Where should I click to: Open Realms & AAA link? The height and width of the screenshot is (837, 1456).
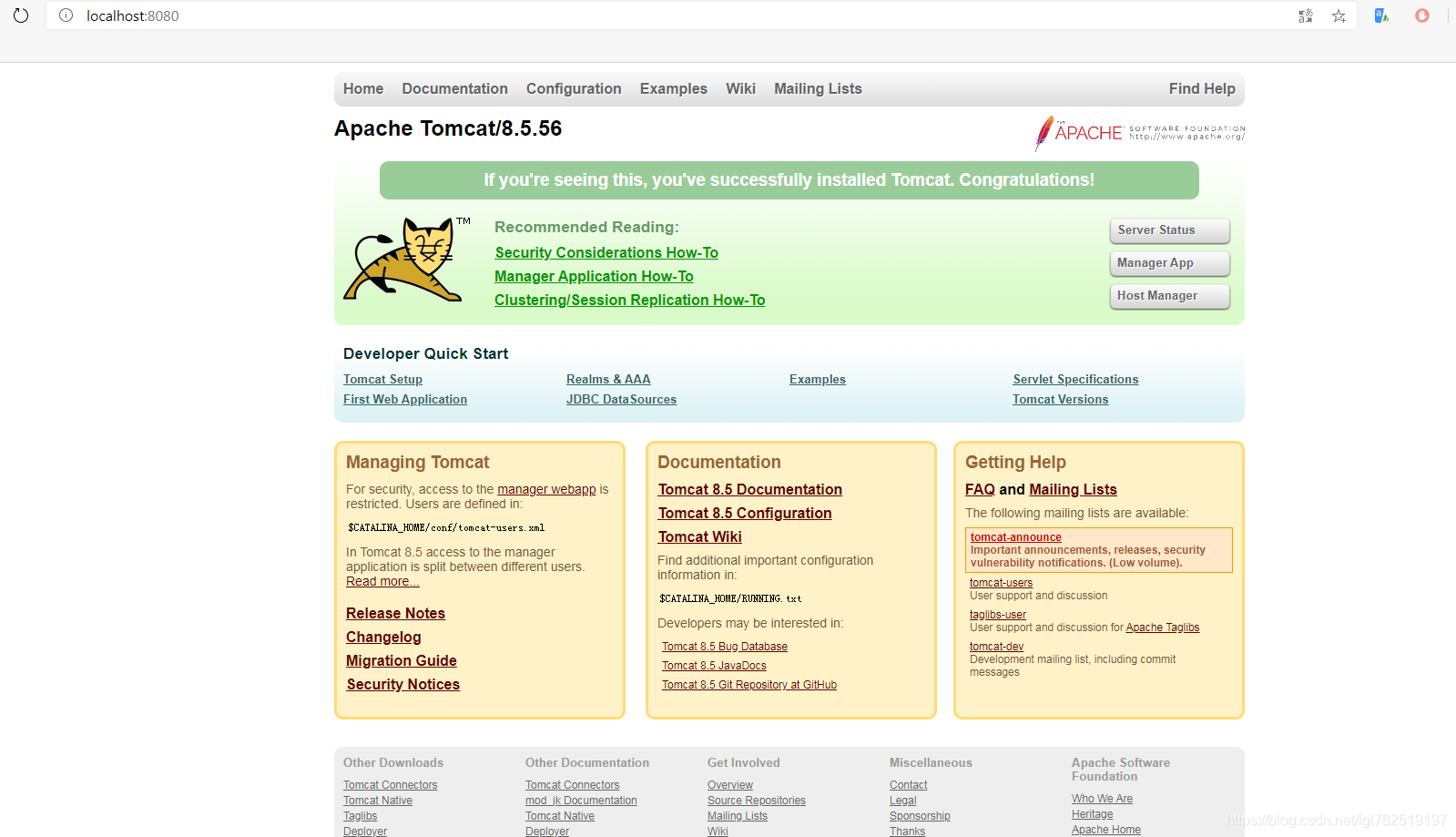(608, 379)
